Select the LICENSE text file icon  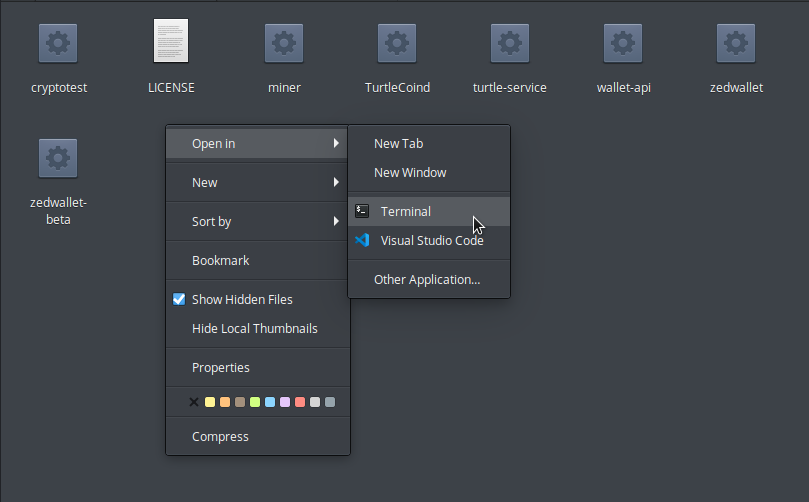[x=171, y=41]
